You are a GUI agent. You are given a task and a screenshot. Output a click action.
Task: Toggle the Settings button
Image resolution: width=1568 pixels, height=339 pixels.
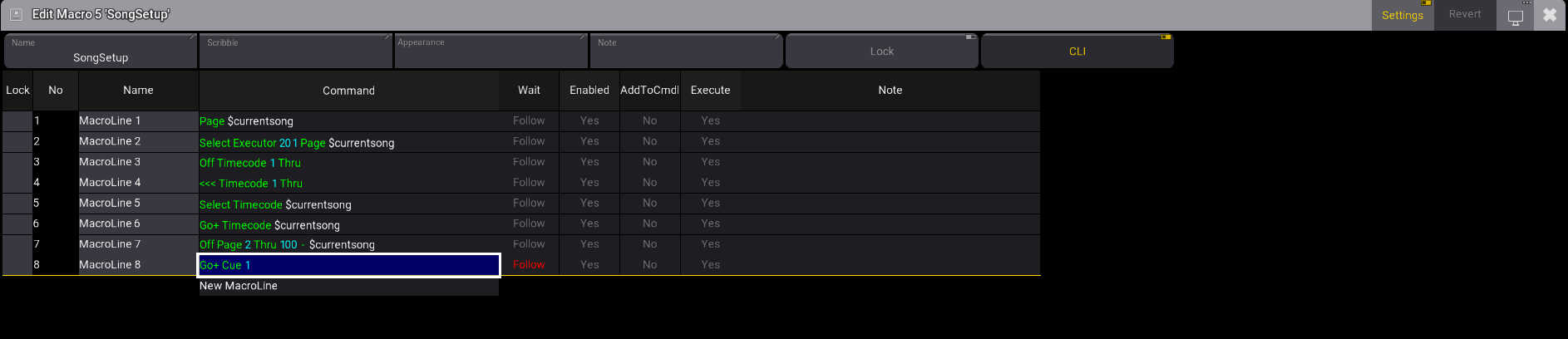1402,15
